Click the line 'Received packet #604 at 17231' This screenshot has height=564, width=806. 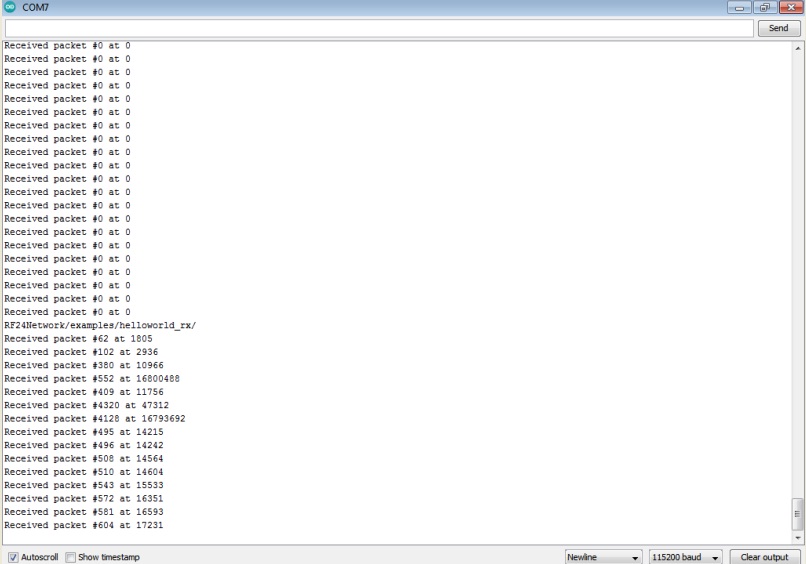tap(84, 526)
